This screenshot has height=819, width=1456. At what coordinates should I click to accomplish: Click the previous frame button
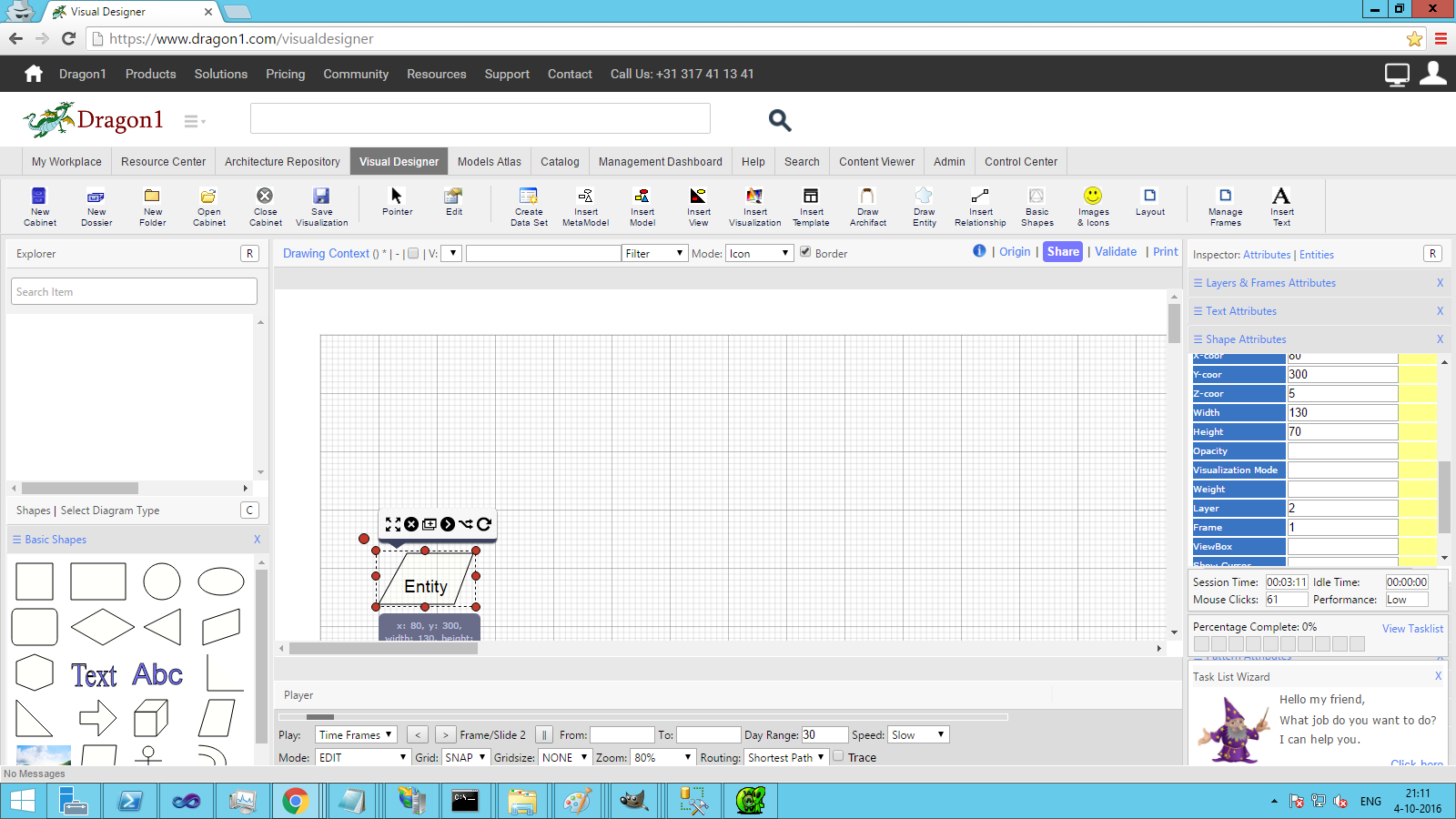(418, 734)
